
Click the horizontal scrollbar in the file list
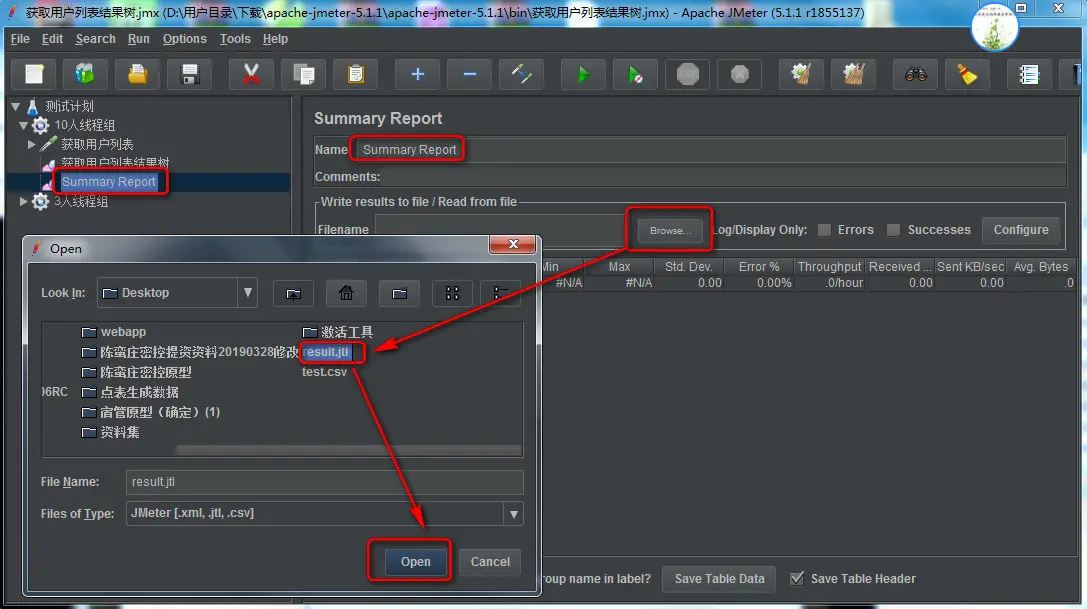(x=348, y=449)
